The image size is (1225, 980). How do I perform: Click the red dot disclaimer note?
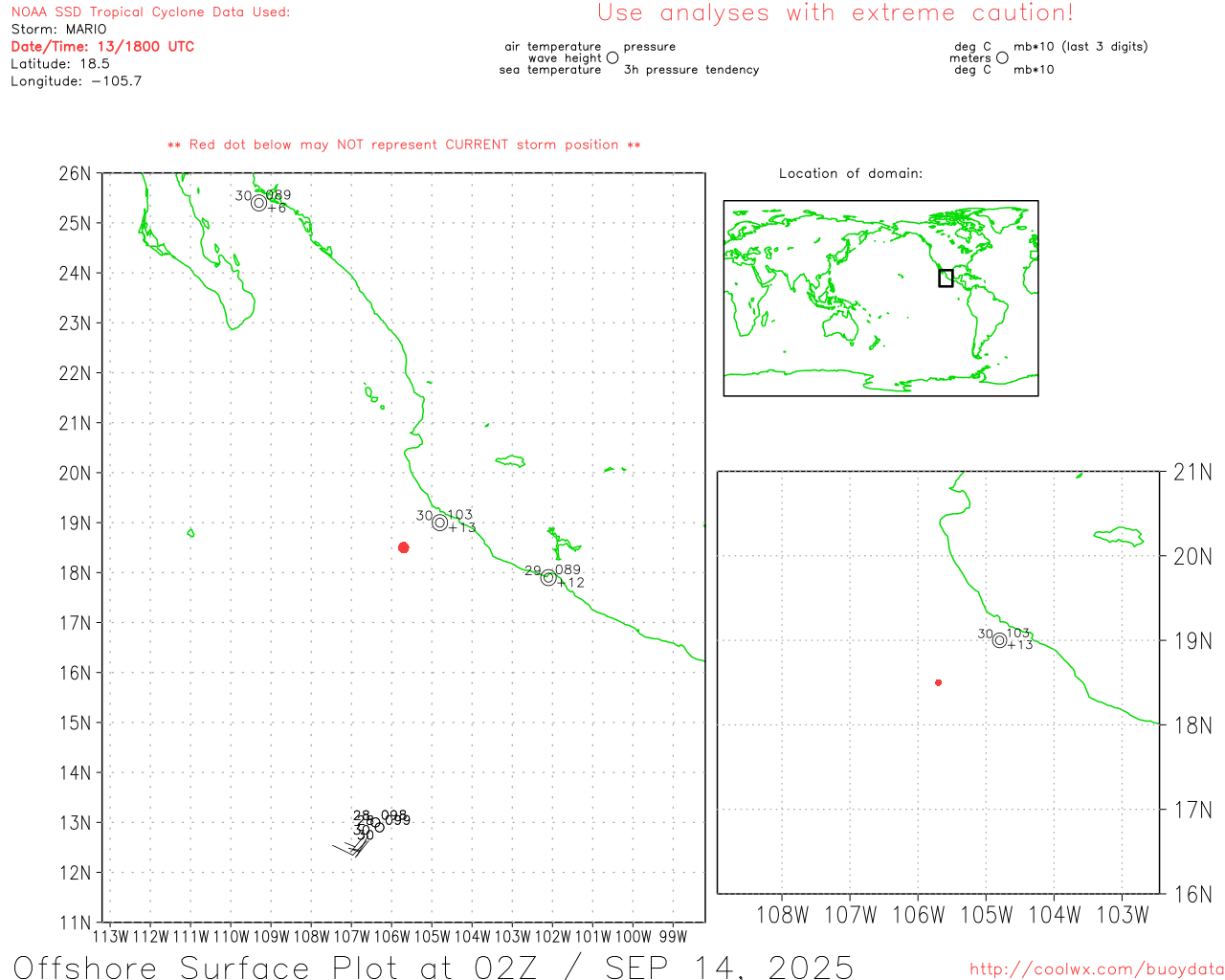tap(404, 145)
